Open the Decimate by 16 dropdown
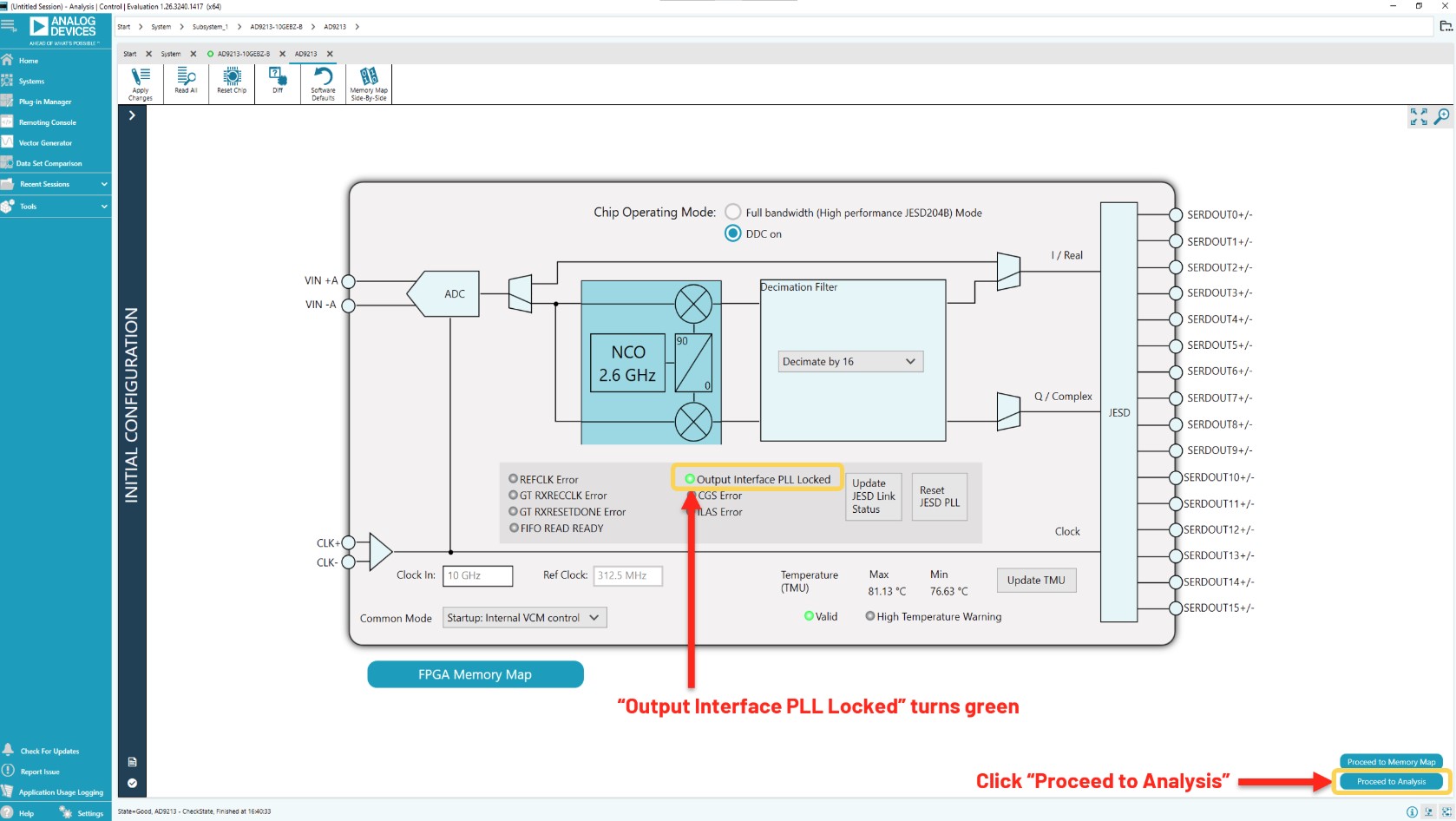This screenshot has height=821, width=1456. coord(849,361)
